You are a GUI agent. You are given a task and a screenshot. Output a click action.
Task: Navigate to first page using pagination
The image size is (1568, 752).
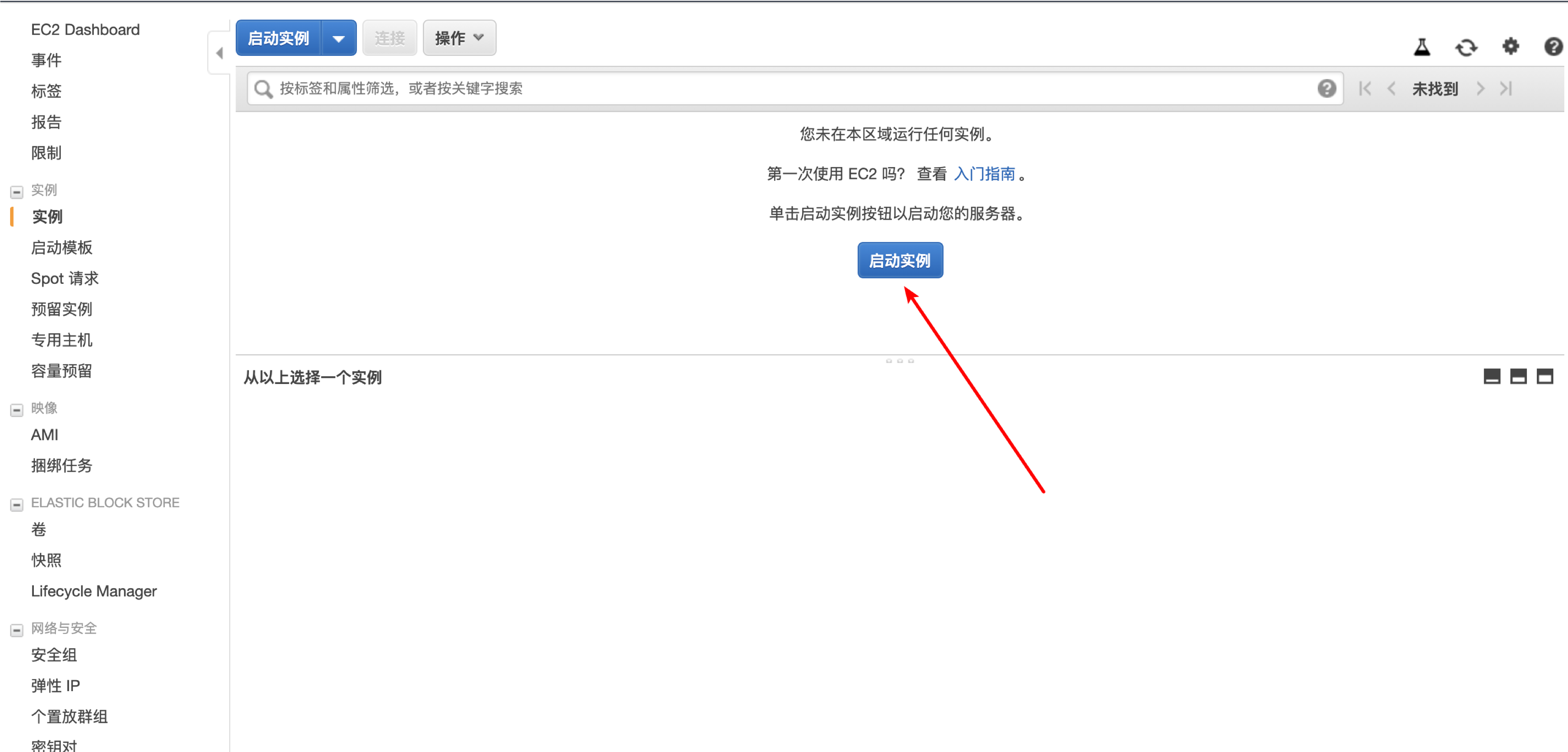1365,89
